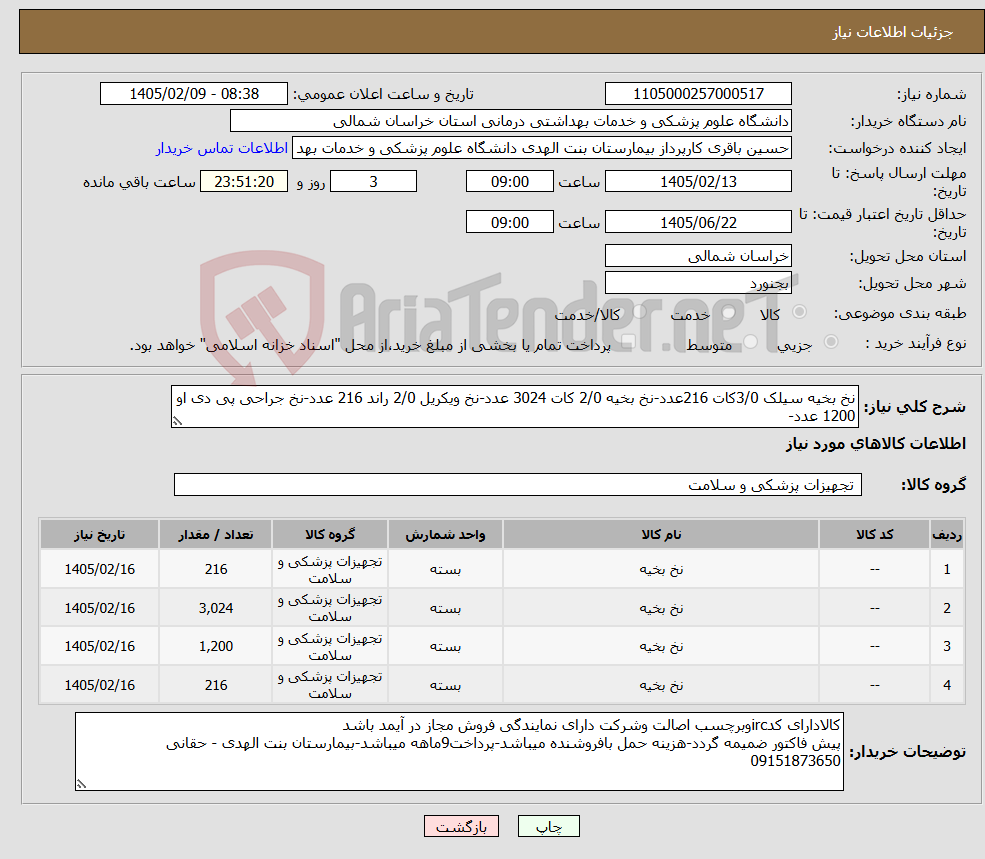The image size is (985, 859).
Task: Click the چاپ (print) button
Action: tap(548, 826)
